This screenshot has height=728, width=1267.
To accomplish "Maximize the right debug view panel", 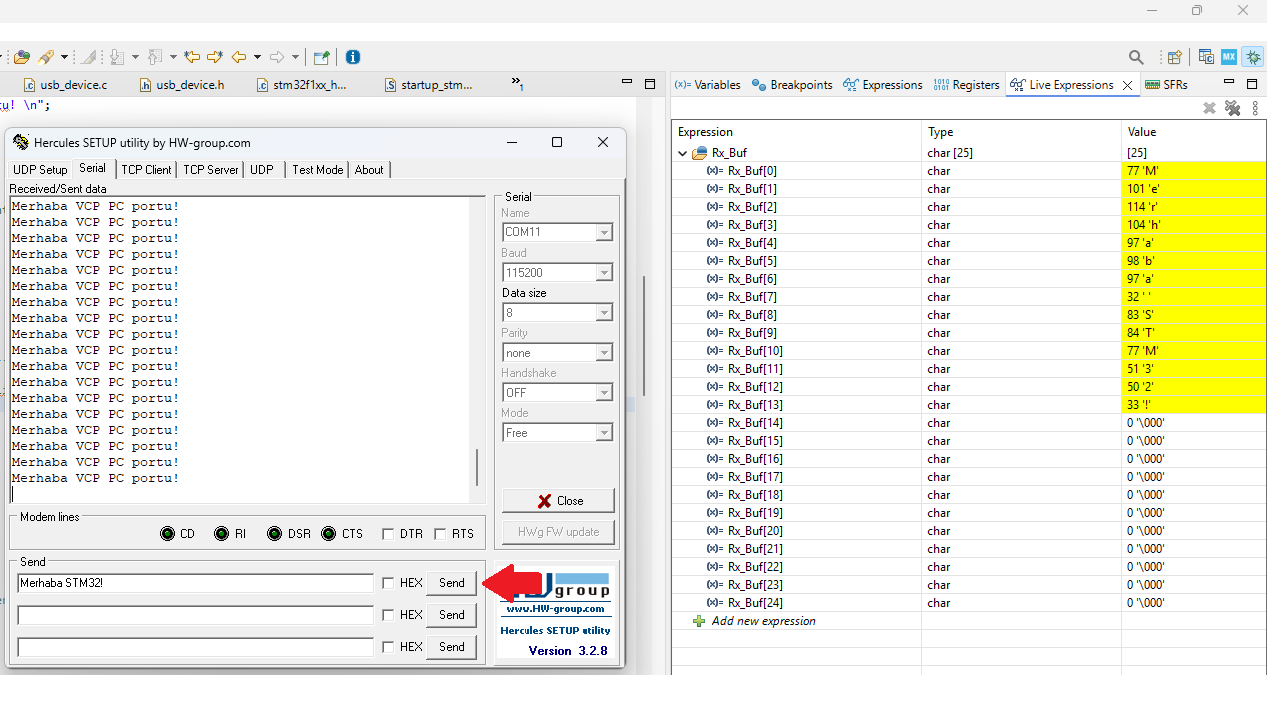I will click(x=1254, y=84).
